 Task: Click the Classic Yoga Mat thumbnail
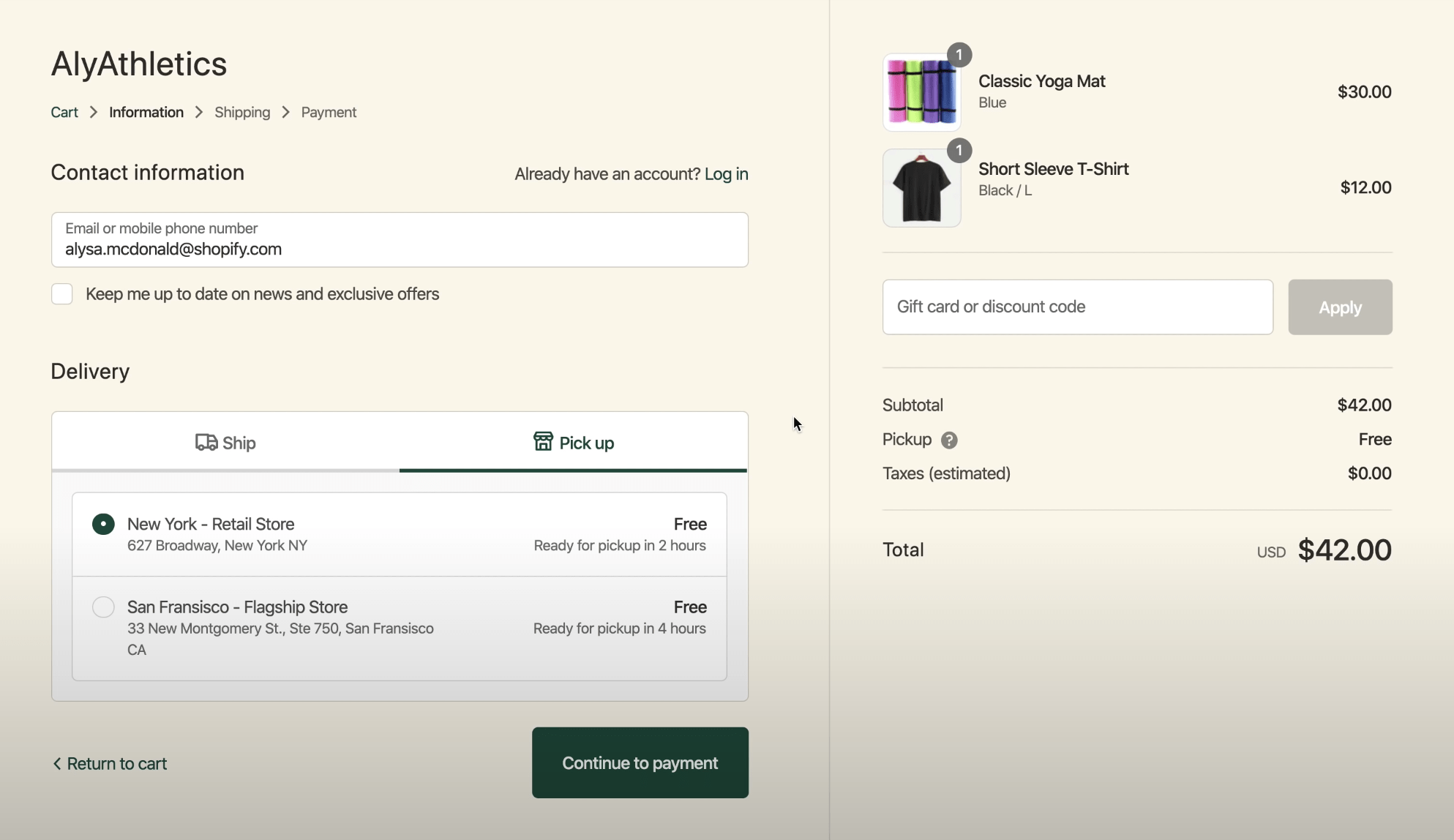pyautogui.click(x=921, y=91)
